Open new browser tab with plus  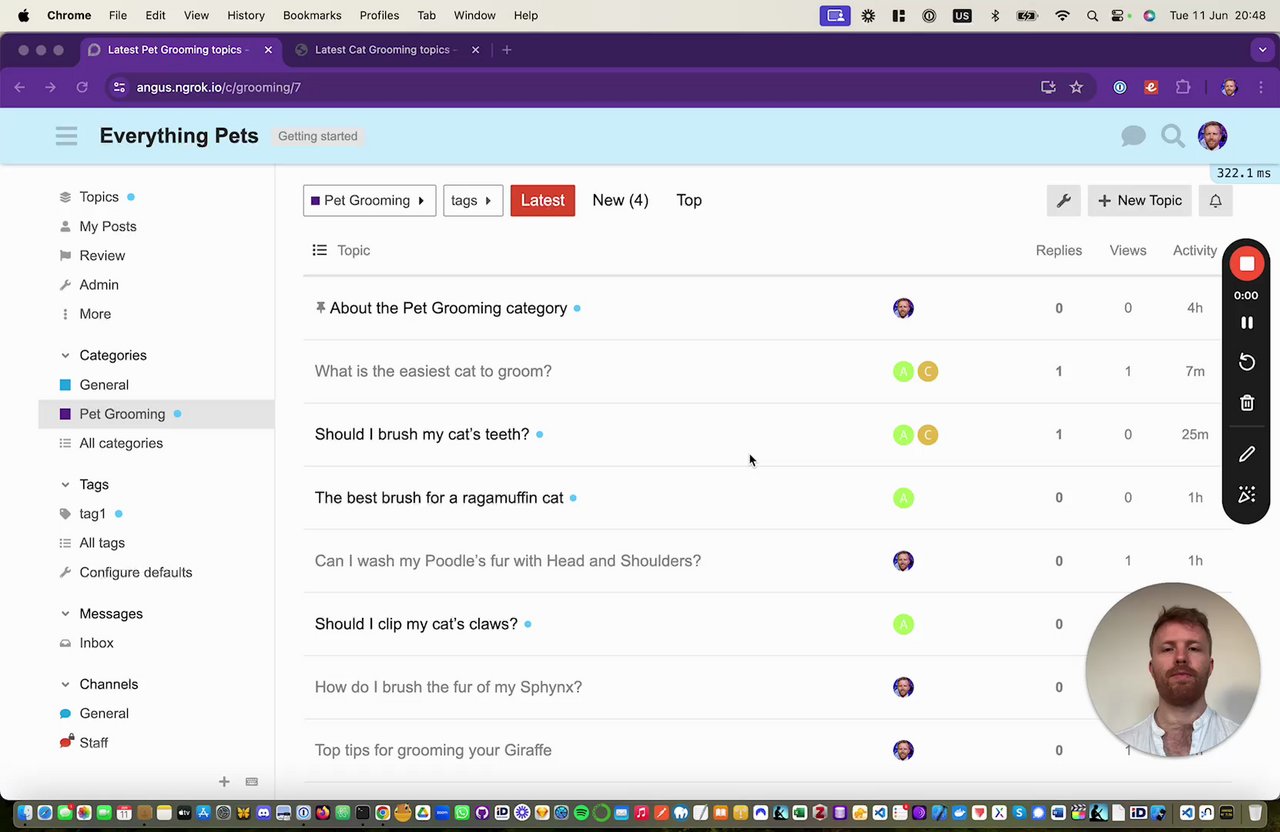point(507,50)
